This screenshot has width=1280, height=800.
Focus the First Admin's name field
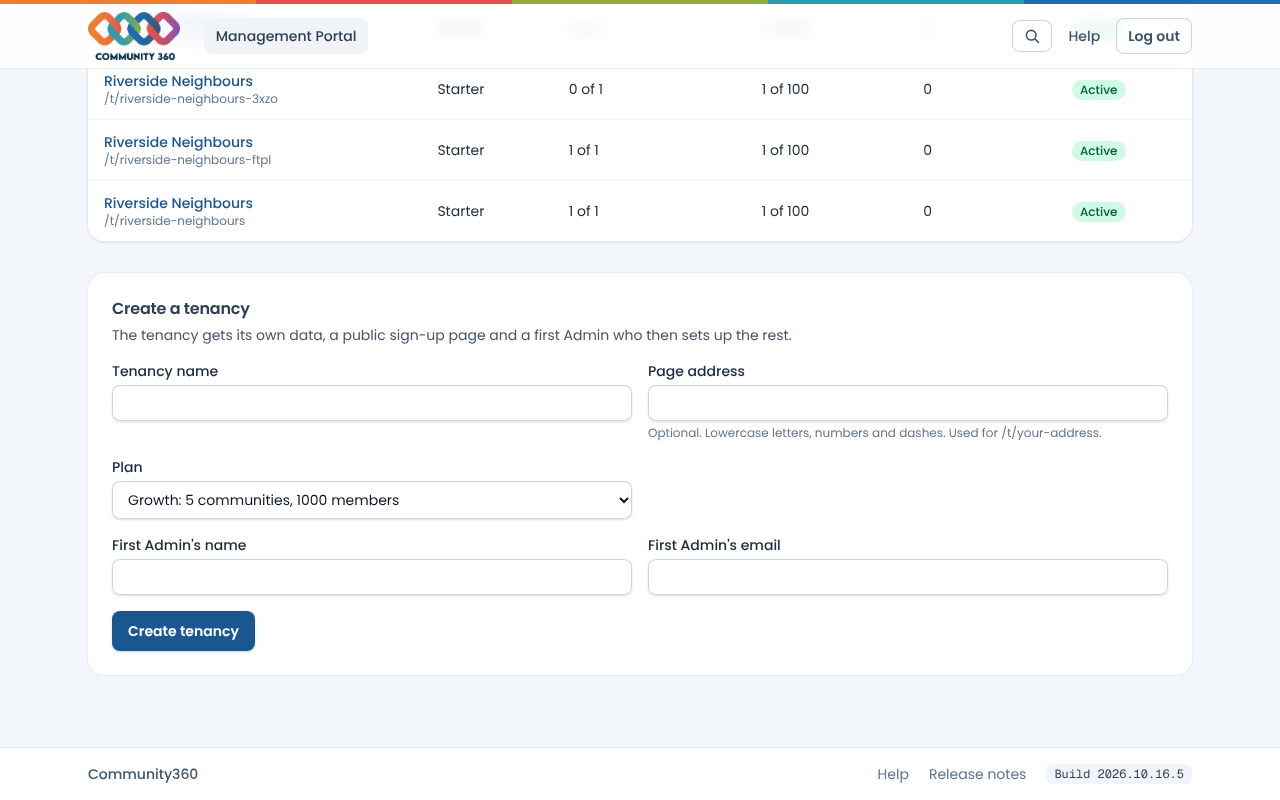(372, 577)
